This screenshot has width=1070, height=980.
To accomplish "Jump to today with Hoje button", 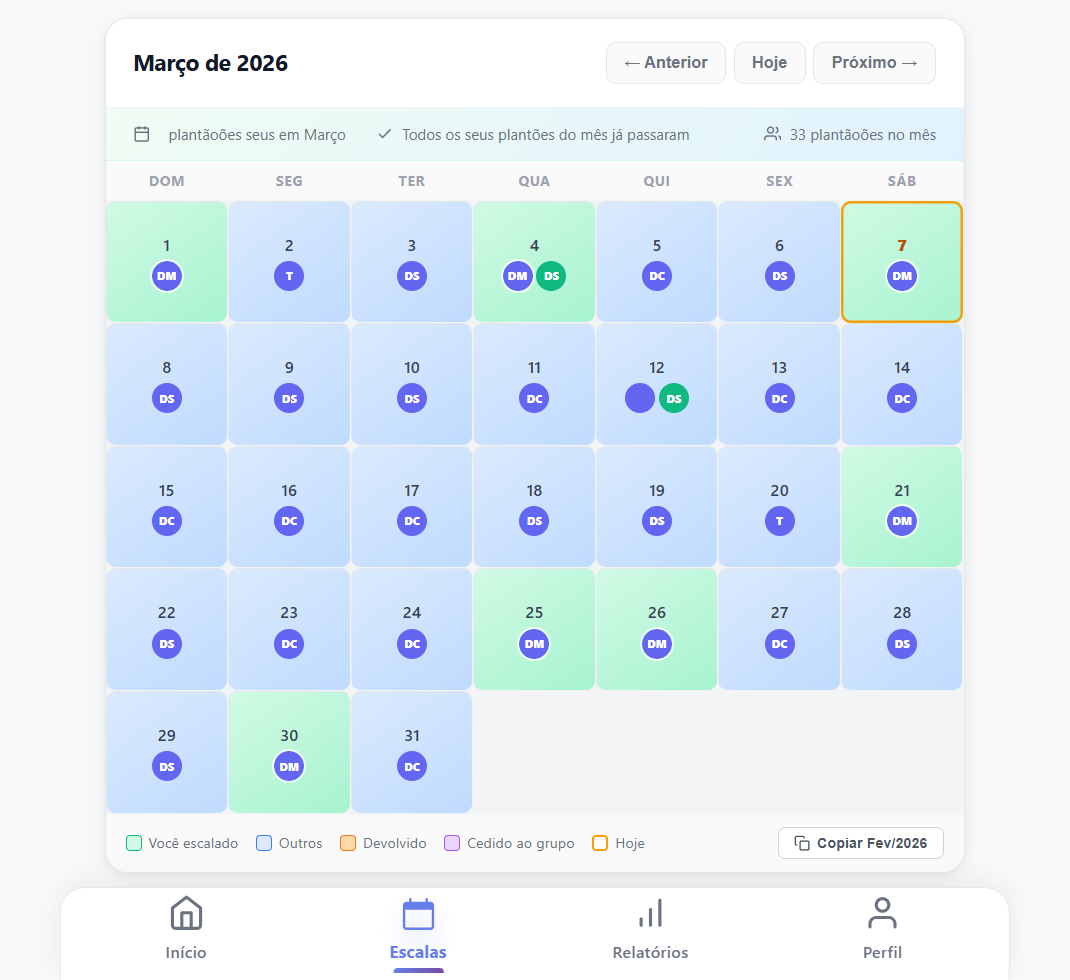I will [x=769, y=63].
